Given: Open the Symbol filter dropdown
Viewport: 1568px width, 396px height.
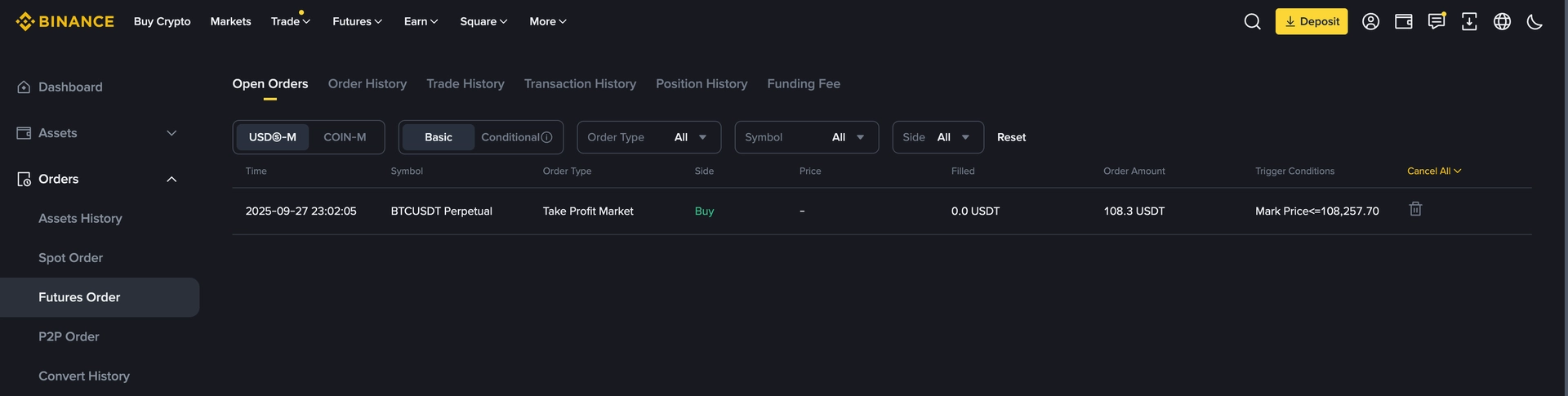Looking at the screenshot, I should tap(806, 137).
